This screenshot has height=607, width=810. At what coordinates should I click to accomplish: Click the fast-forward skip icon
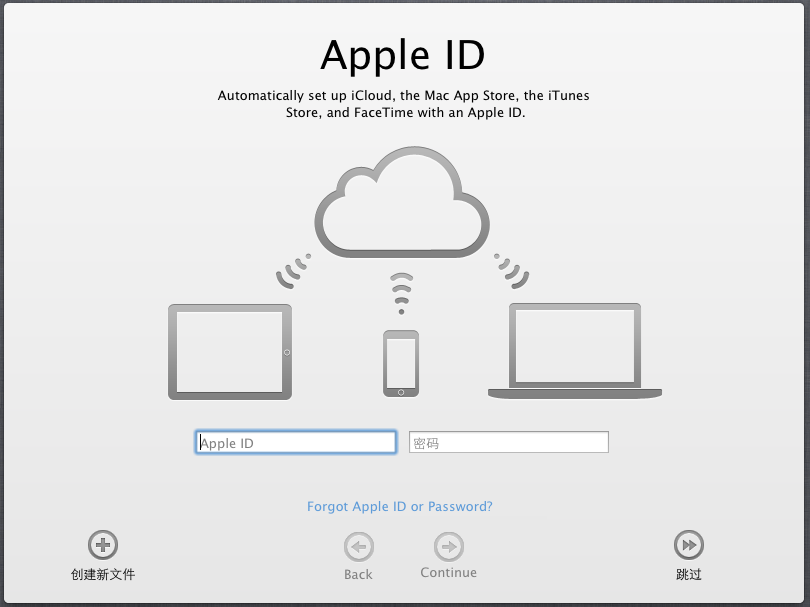pyautogui.click(x=688, y=545)
